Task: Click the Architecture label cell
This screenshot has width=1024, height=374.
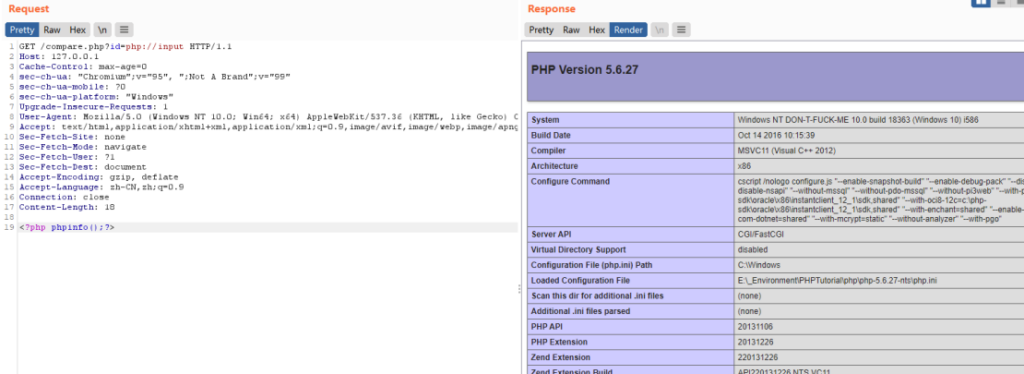Action: 631,166
